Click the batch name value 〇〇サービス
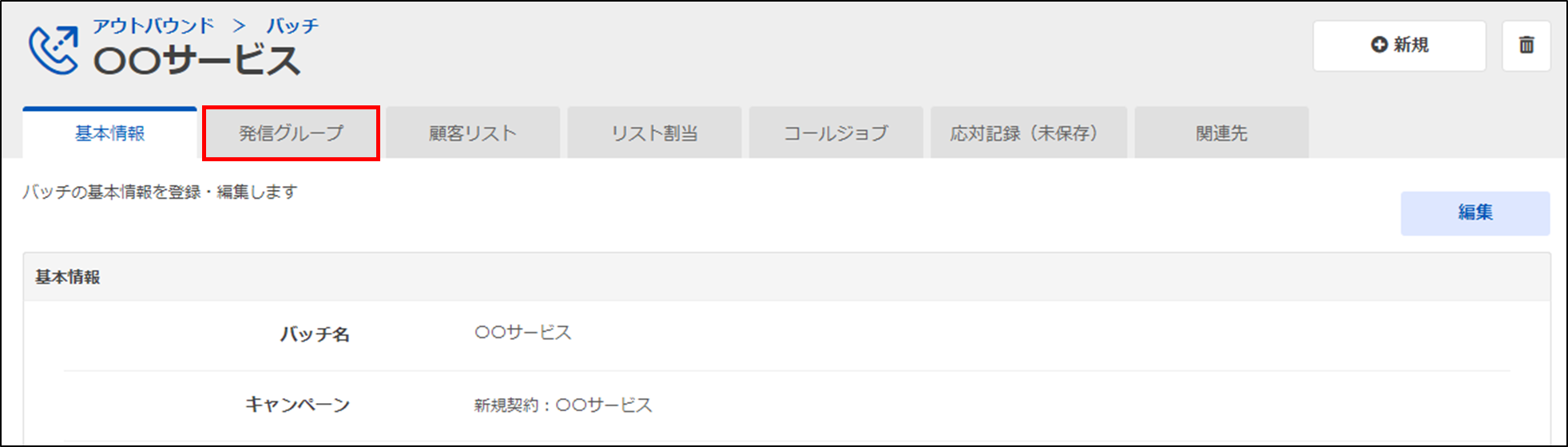The width and height of the screenshot is (1568, 447). tap(523, 333)
